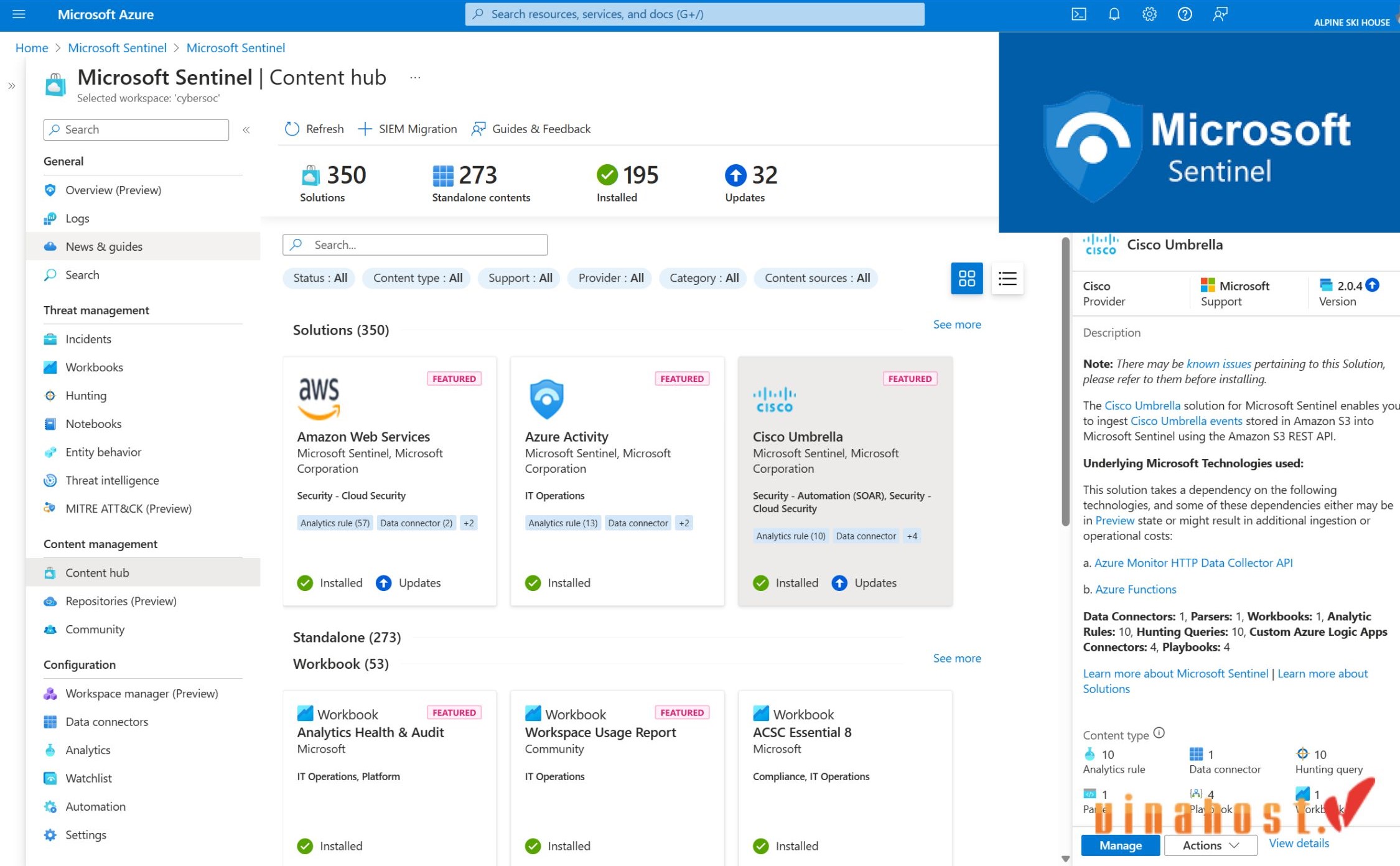This screenshot has width=1400, height=866.
Task: Click the sidebar Search magnifier item
Action: pos(143,275)
